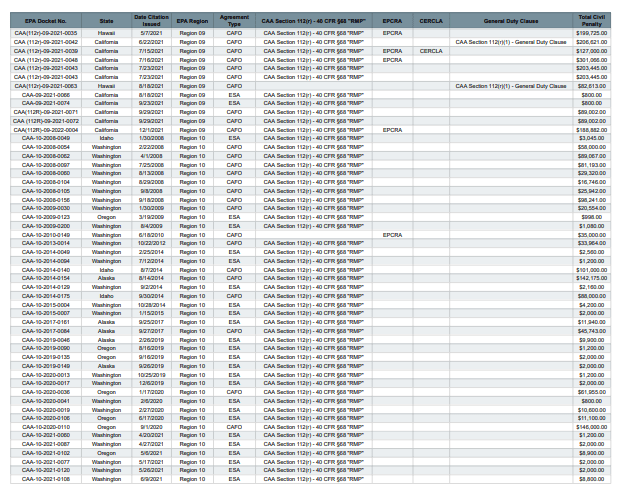Select docket number CAA-10-2009-0123

(x=47, y=216)
